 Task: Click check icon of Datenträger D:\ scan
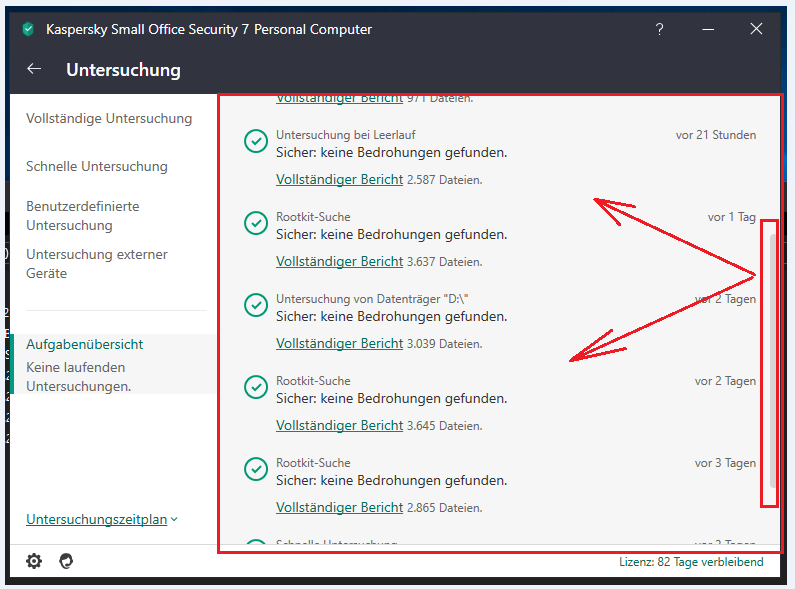256,305
